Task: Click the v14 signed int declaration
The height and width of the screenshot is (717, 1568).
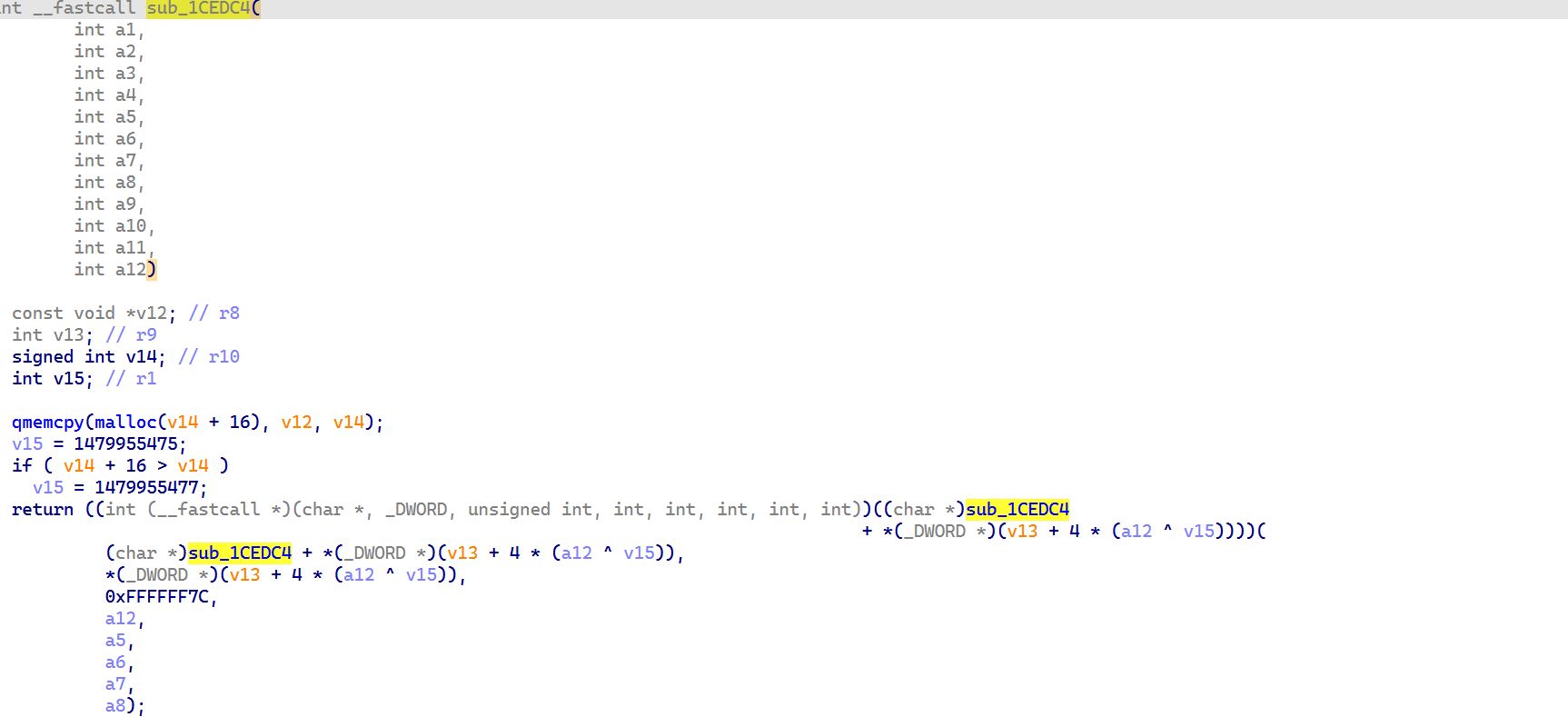Action: point(141,357)
